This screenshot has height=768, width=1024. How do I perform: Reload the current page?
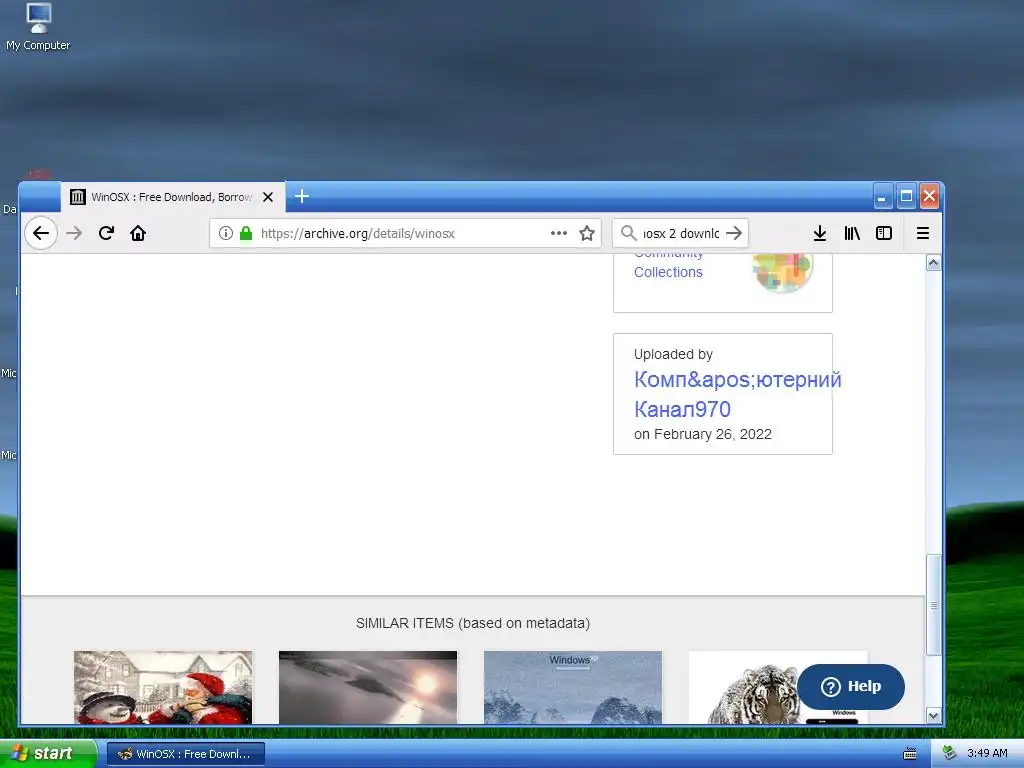106,233
